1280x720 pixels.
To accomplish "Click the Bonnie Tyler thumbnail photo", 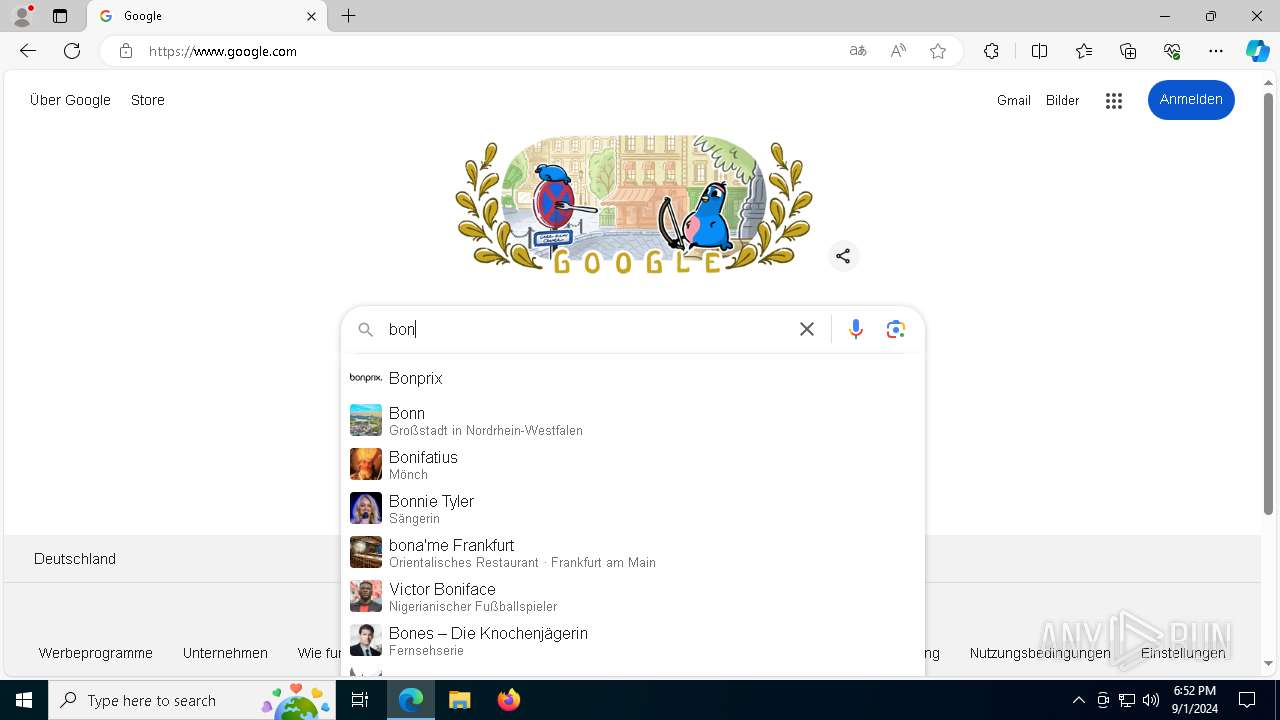I will [x=366, y=508].
